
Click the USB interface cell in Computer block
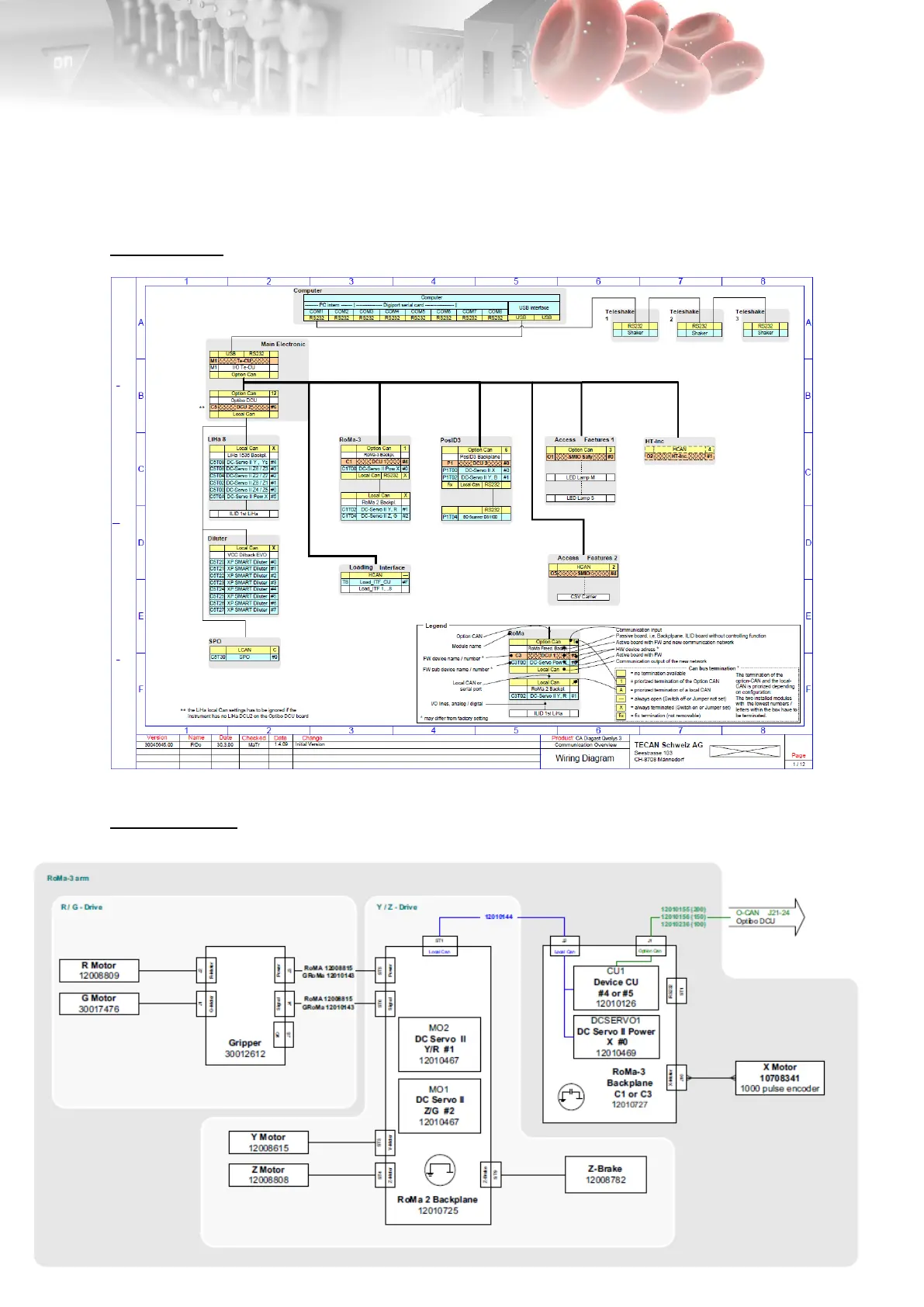click(x=534, y=307)
